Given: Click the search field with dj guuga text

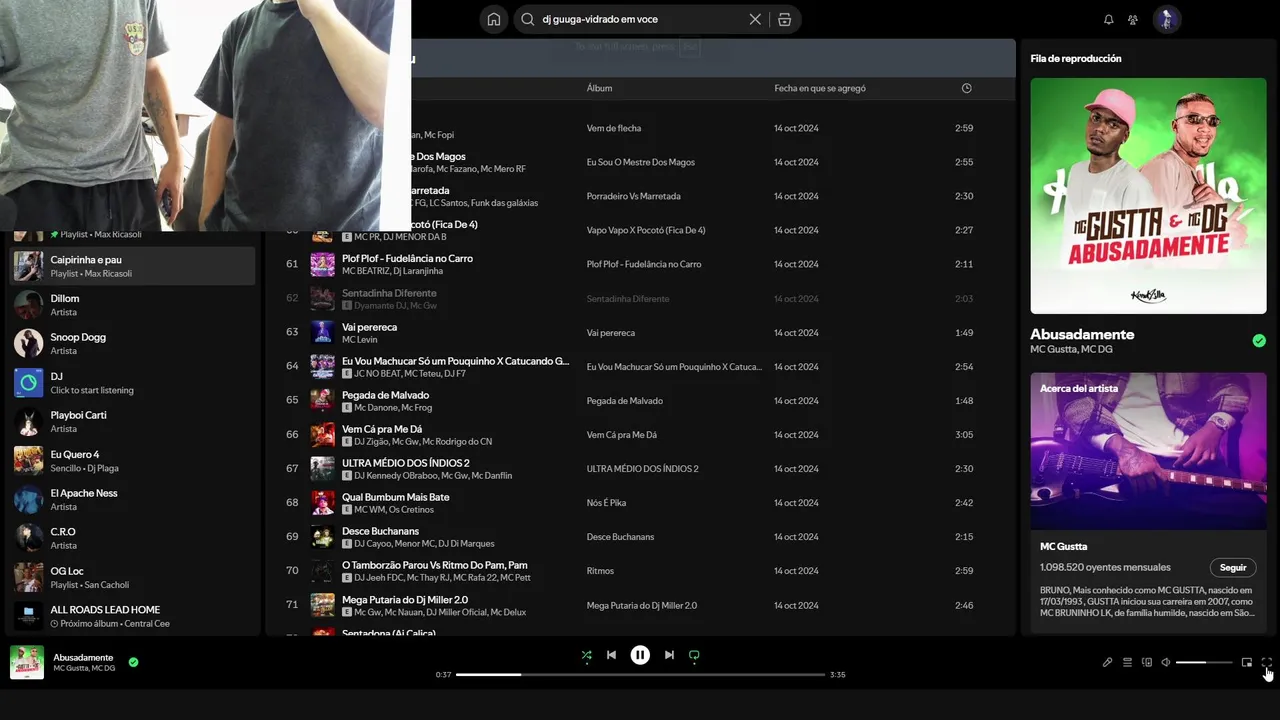Looking at the screenshot, I should pos(641,19).
